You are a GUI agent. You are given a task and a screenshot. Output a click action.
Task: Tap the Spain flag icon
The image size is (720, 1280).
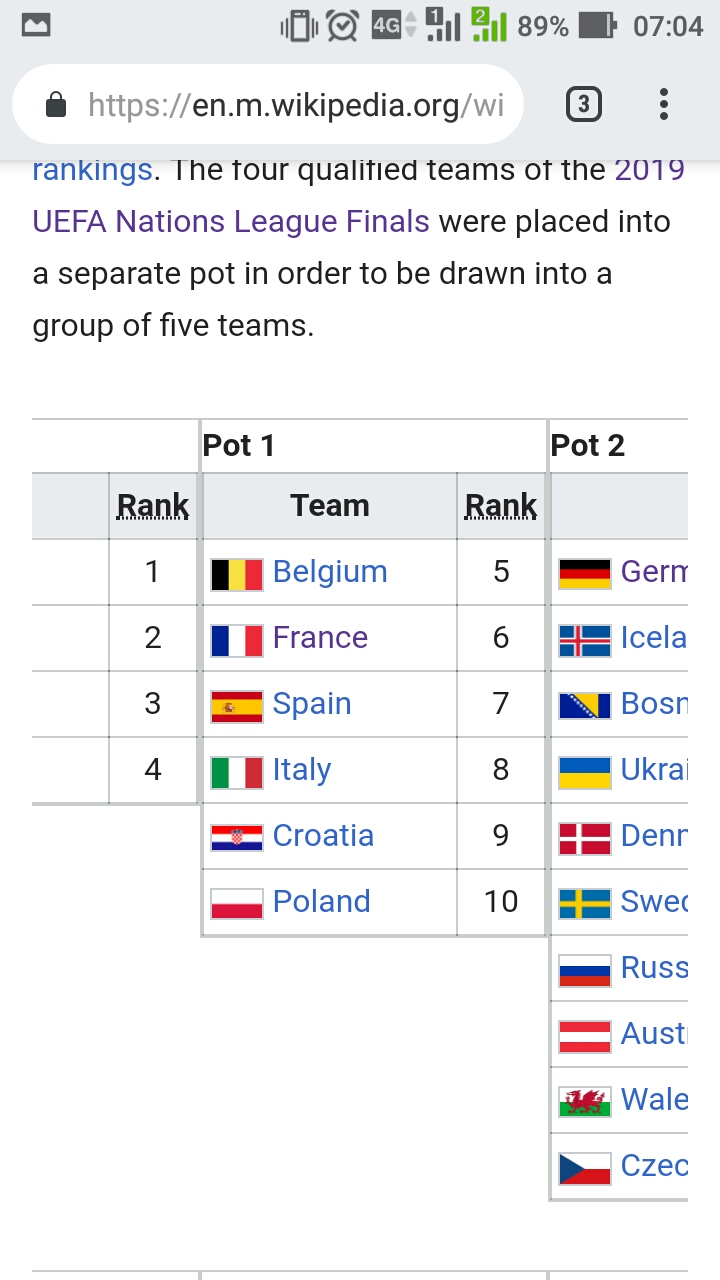[x=237, y=705]
